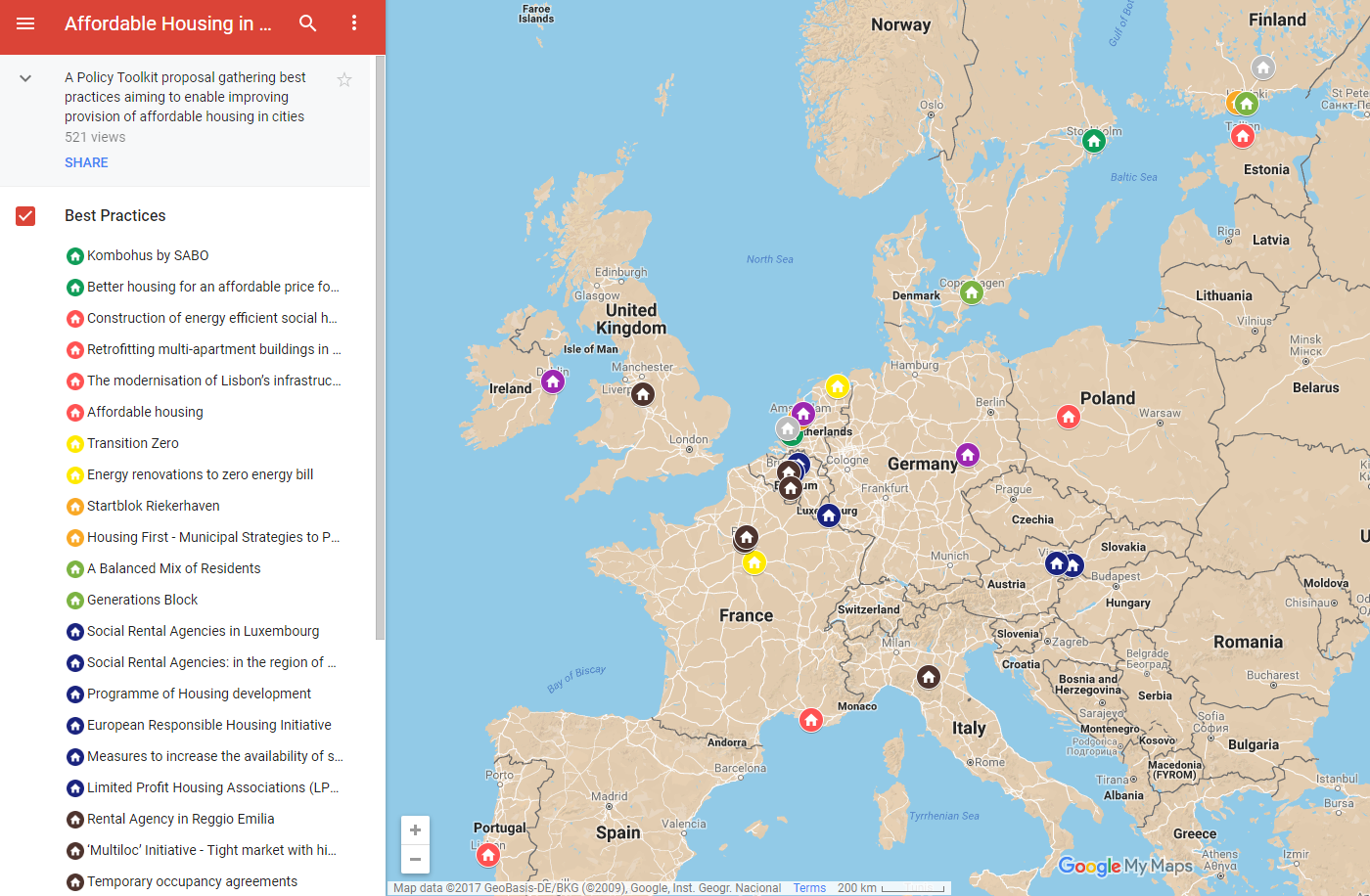
Task: Select Kombohus by SABO in the list
Action: [148, 255]
